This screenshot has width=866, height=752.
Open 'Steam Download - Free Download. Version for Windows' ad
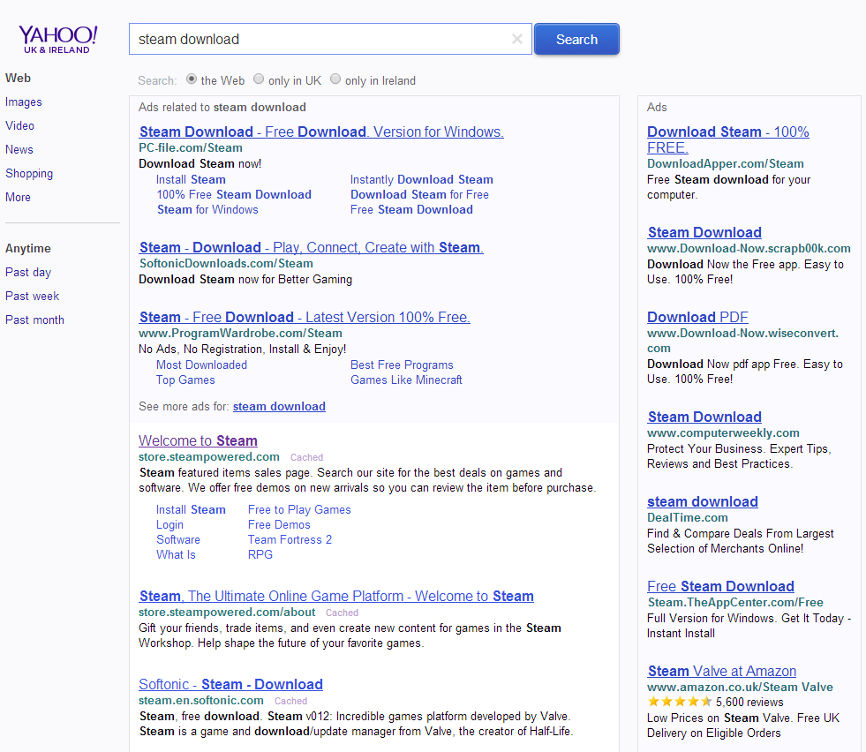(321, 132)
